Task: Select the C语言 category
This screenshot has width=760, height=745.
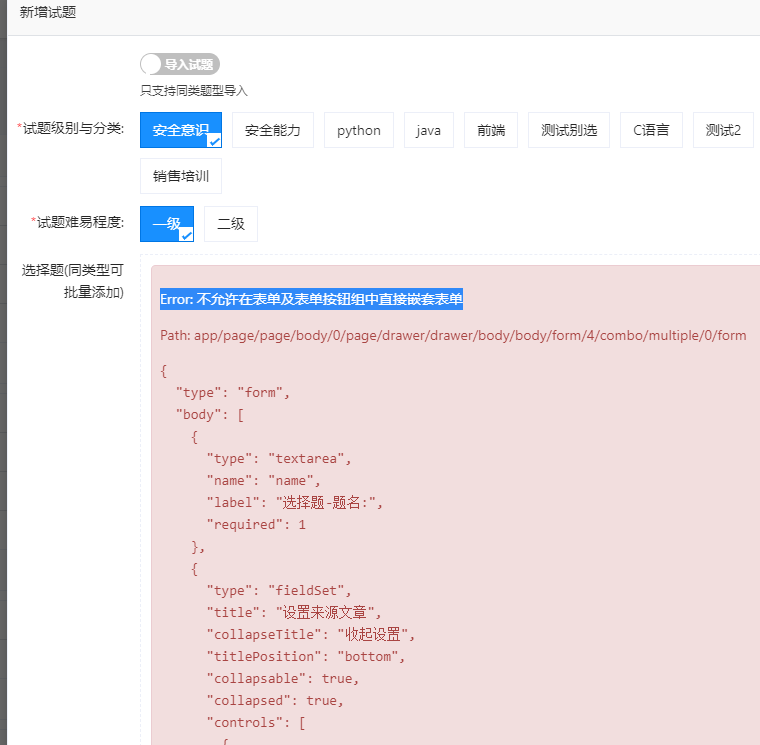Action: tap(651, 130)
